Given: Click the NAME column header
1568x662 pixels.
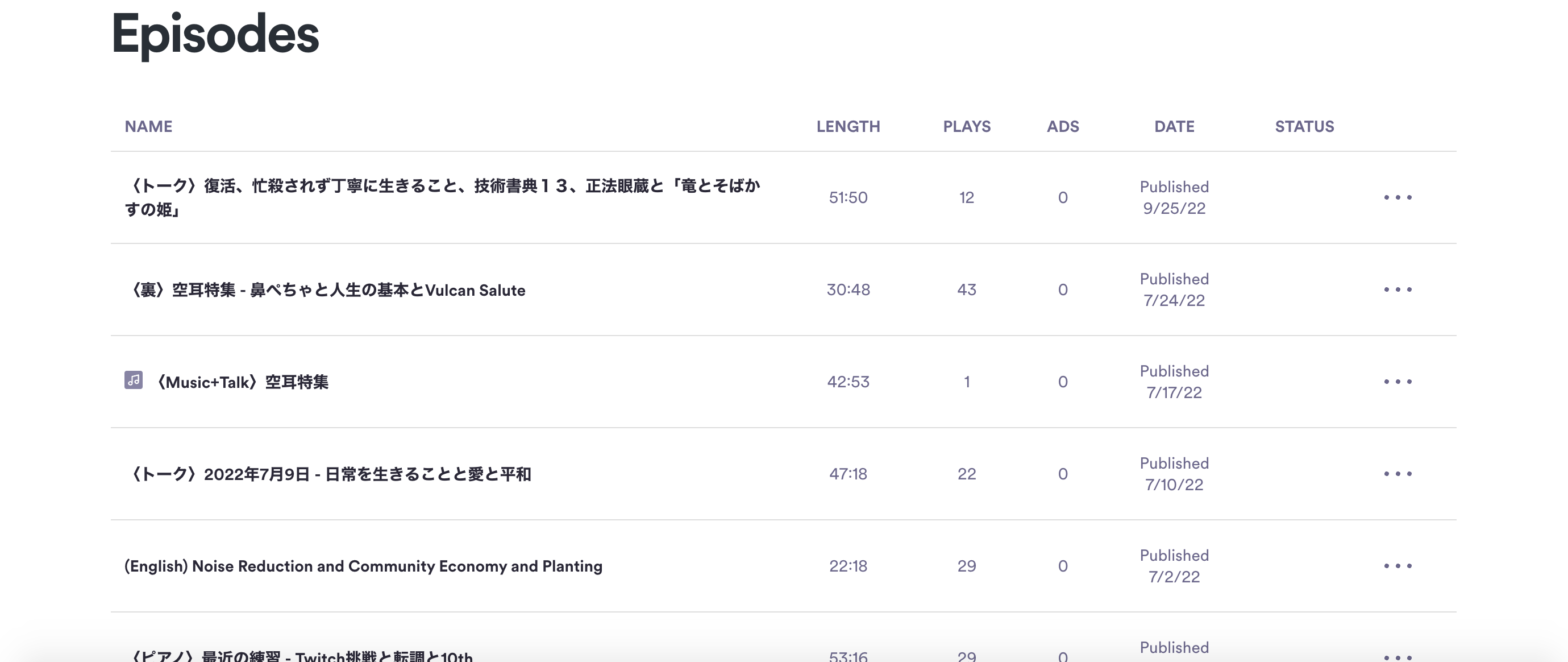Looking at the screenshot, I should (148, 126).
